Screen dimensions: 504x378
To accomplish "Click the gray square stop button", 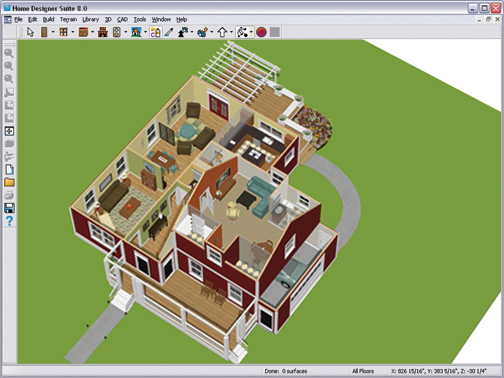I will coord(275,32).
